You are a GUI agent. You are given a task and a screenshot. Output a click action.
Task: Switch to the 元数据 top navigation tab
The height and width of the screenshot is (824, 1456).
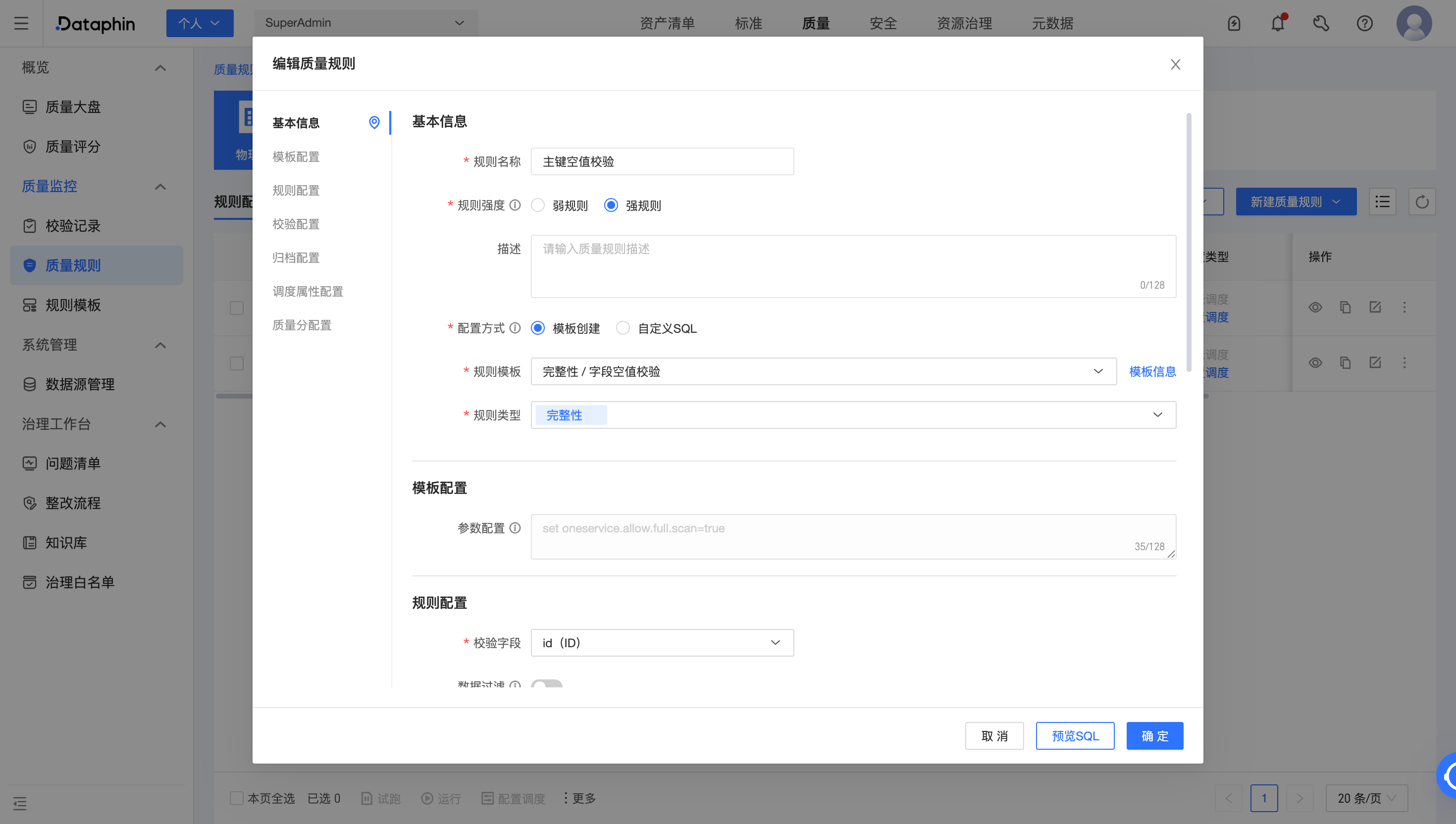[x=1052, y=23]
